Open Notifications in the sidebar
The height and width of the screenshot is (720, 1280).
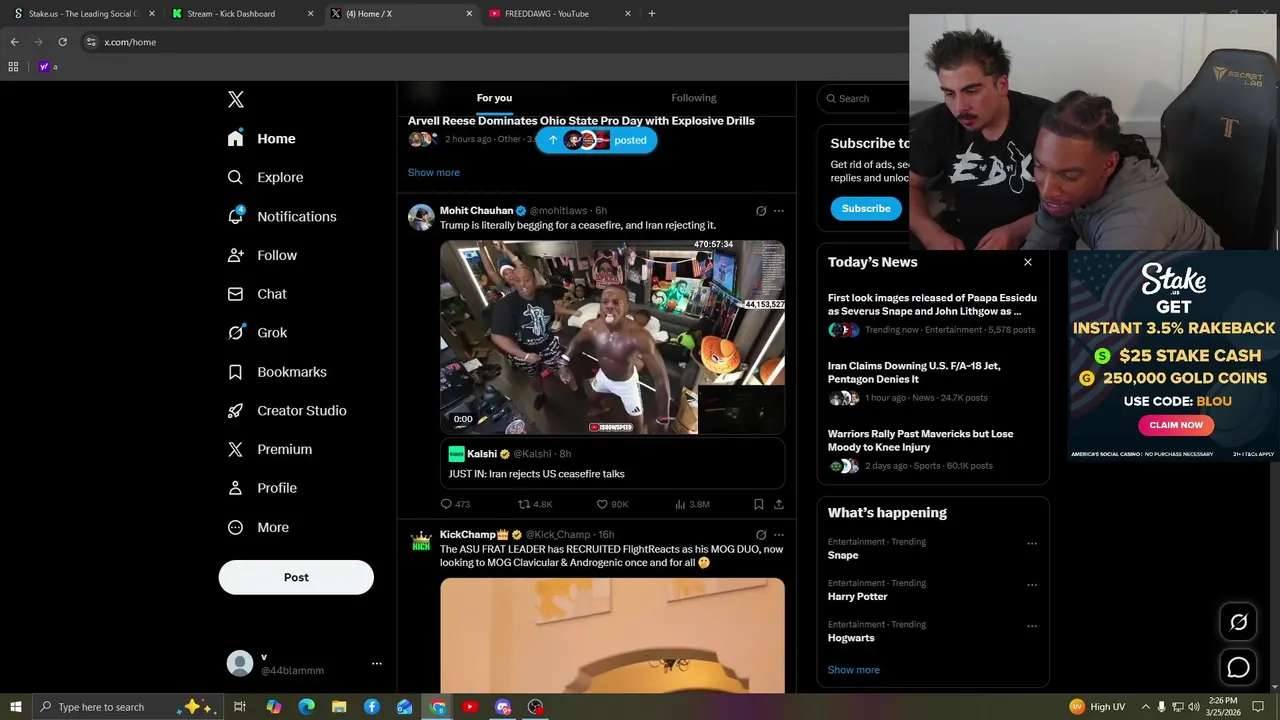click(281, 216)
